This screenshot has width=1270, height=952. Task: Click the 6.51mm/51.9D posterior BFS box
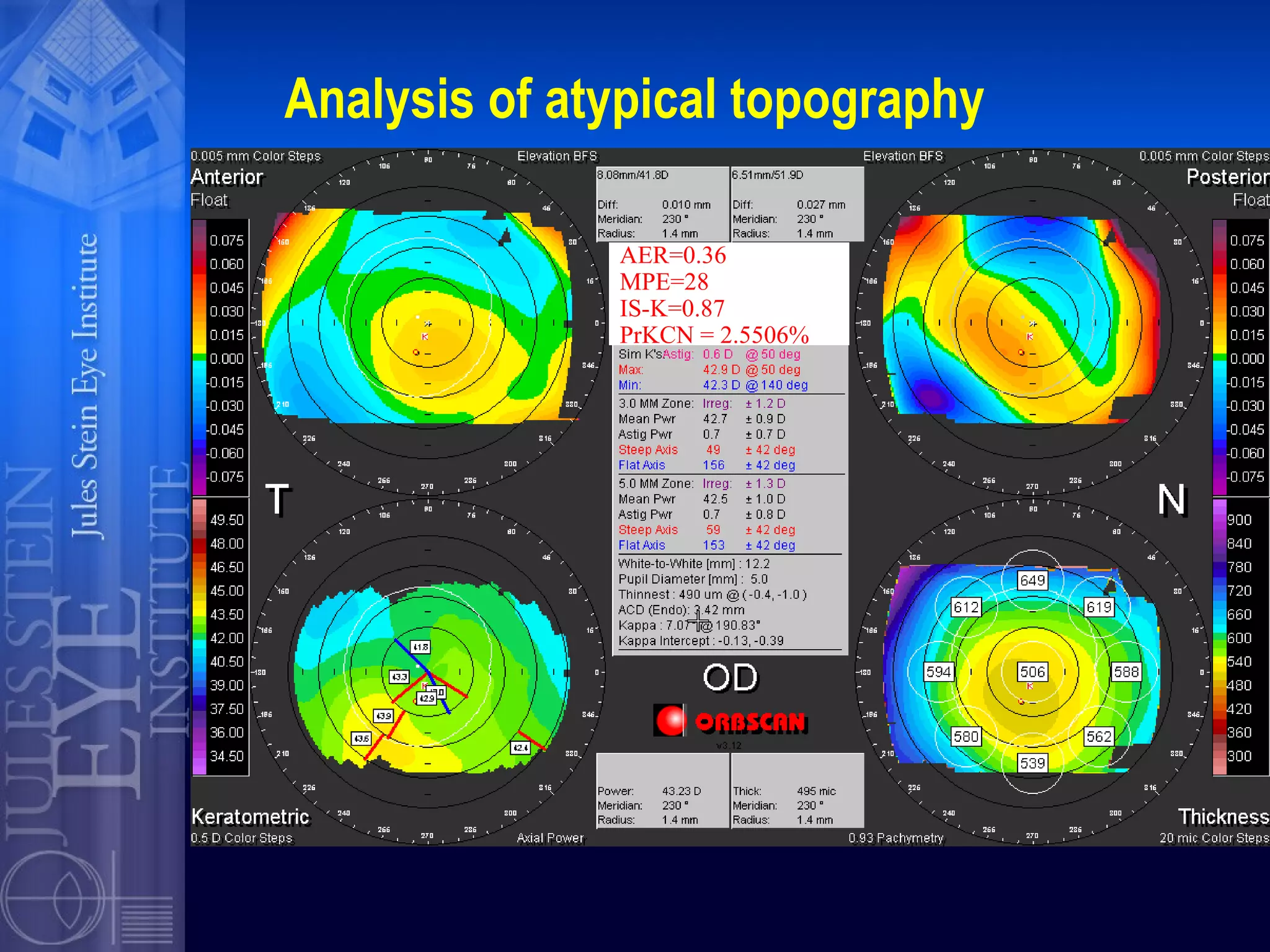[797, 204]
